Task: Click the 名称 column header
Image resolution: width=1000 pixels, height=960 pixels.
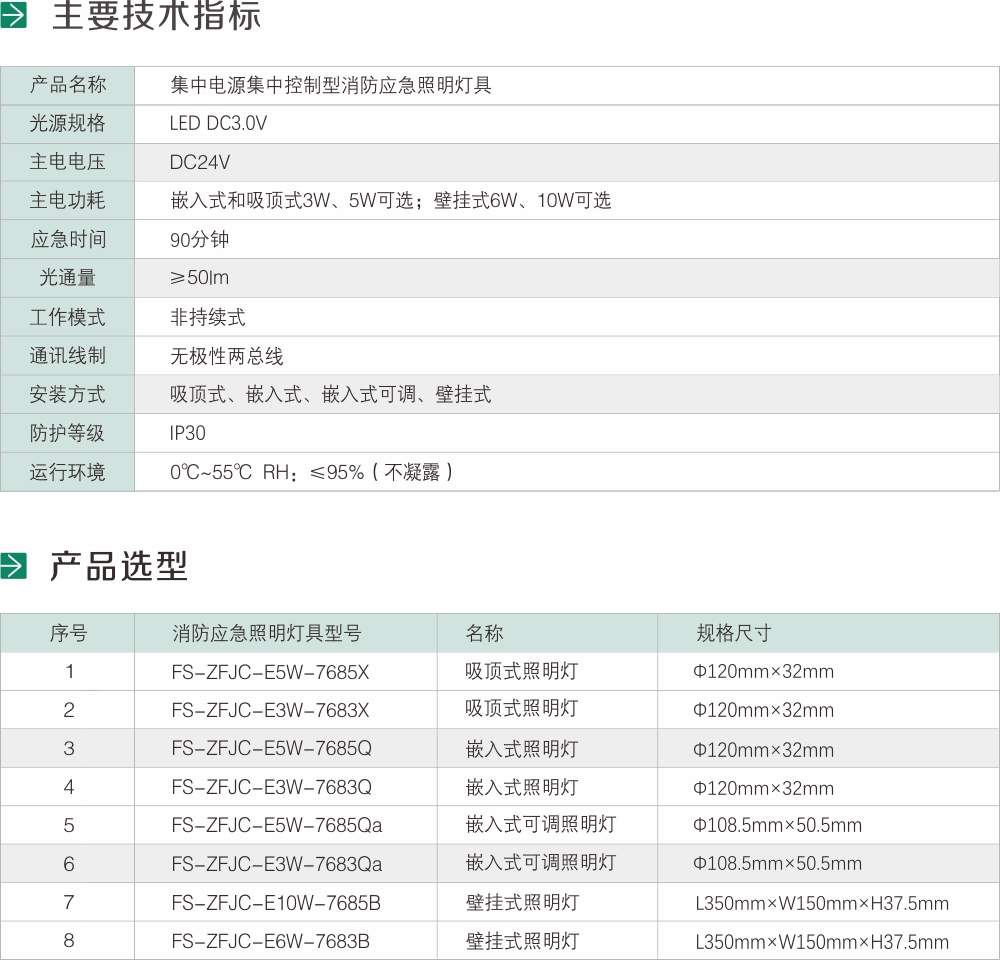Action: (484, 633)
